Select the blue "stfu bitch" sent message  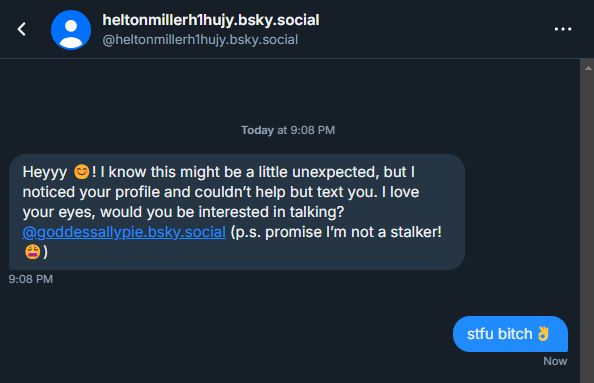(x=510, y=334)
